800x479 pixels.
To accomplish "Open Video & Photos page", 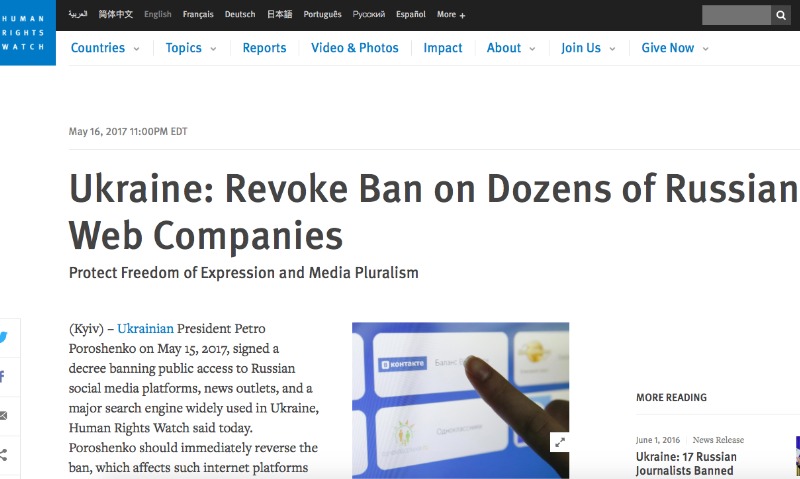I will [x=354, y=48].
